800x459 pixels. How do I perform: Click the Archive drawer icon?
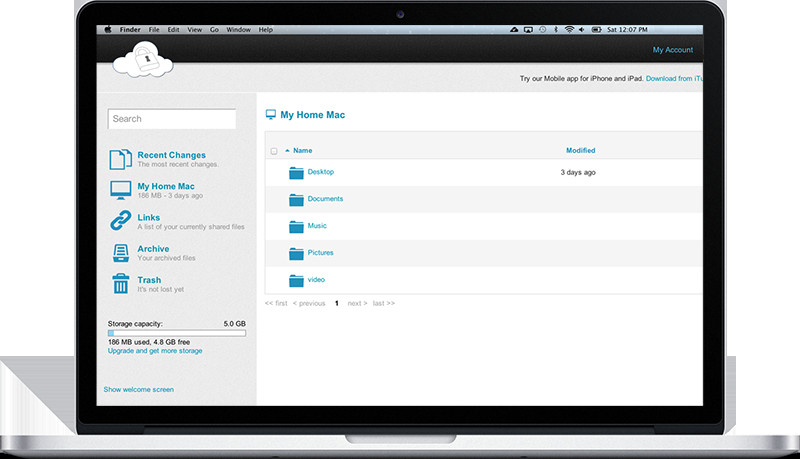click(120, 252)
